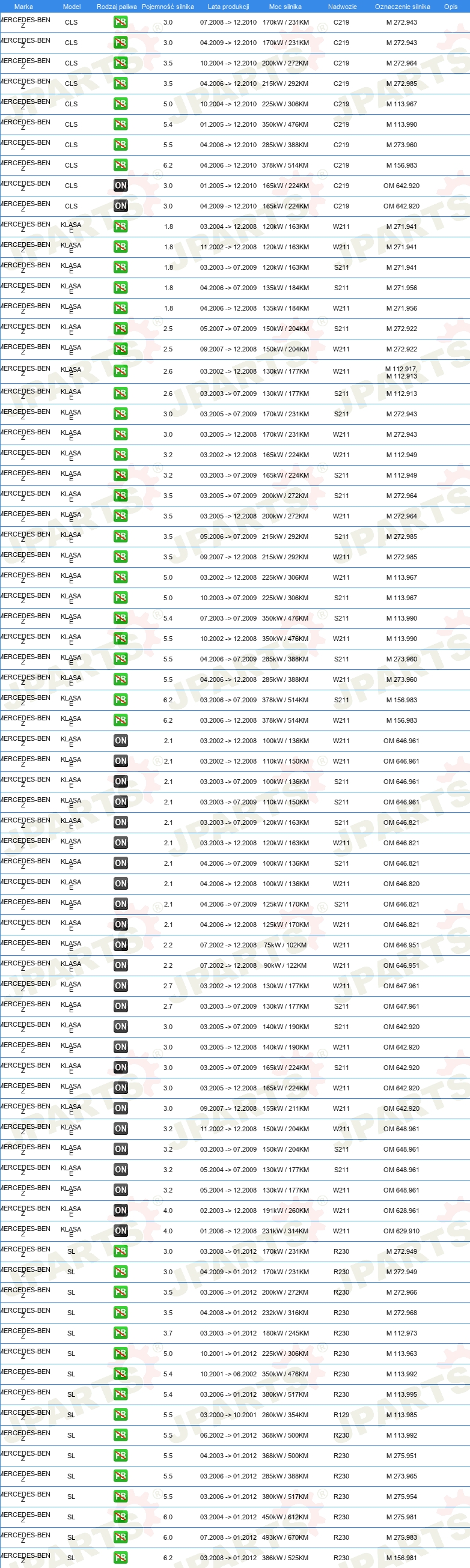The width and height of the screenshot is (470, 1568).
Task: Click the ON icon in the Klasa E 2.7 S211 row
Action: click(121, 1006)
